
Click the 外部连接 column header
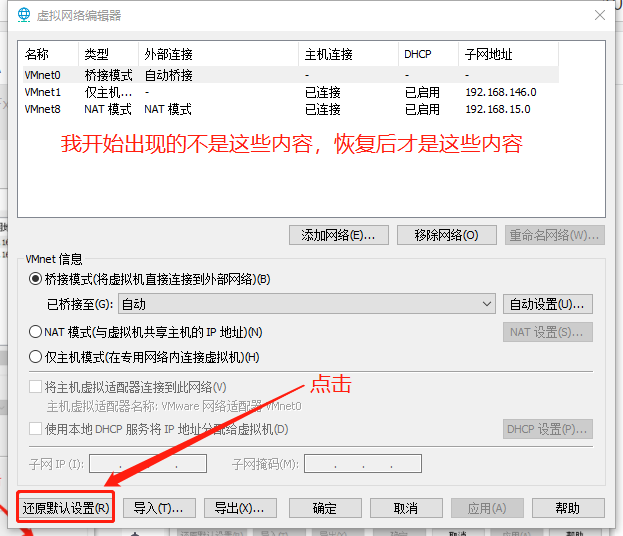tap(219, 54)
